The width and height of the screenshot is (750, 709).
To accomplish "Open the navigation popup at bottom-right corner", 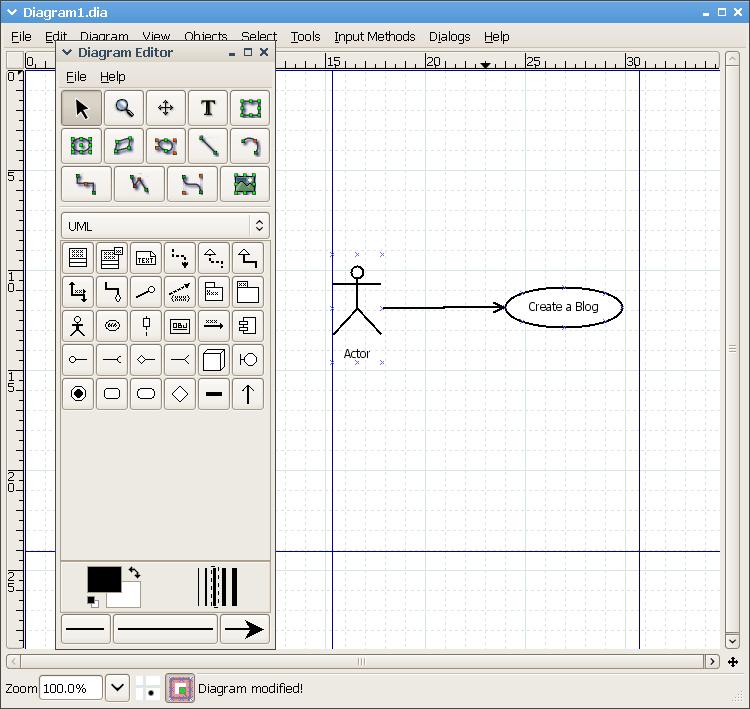I will coord(733,662).
